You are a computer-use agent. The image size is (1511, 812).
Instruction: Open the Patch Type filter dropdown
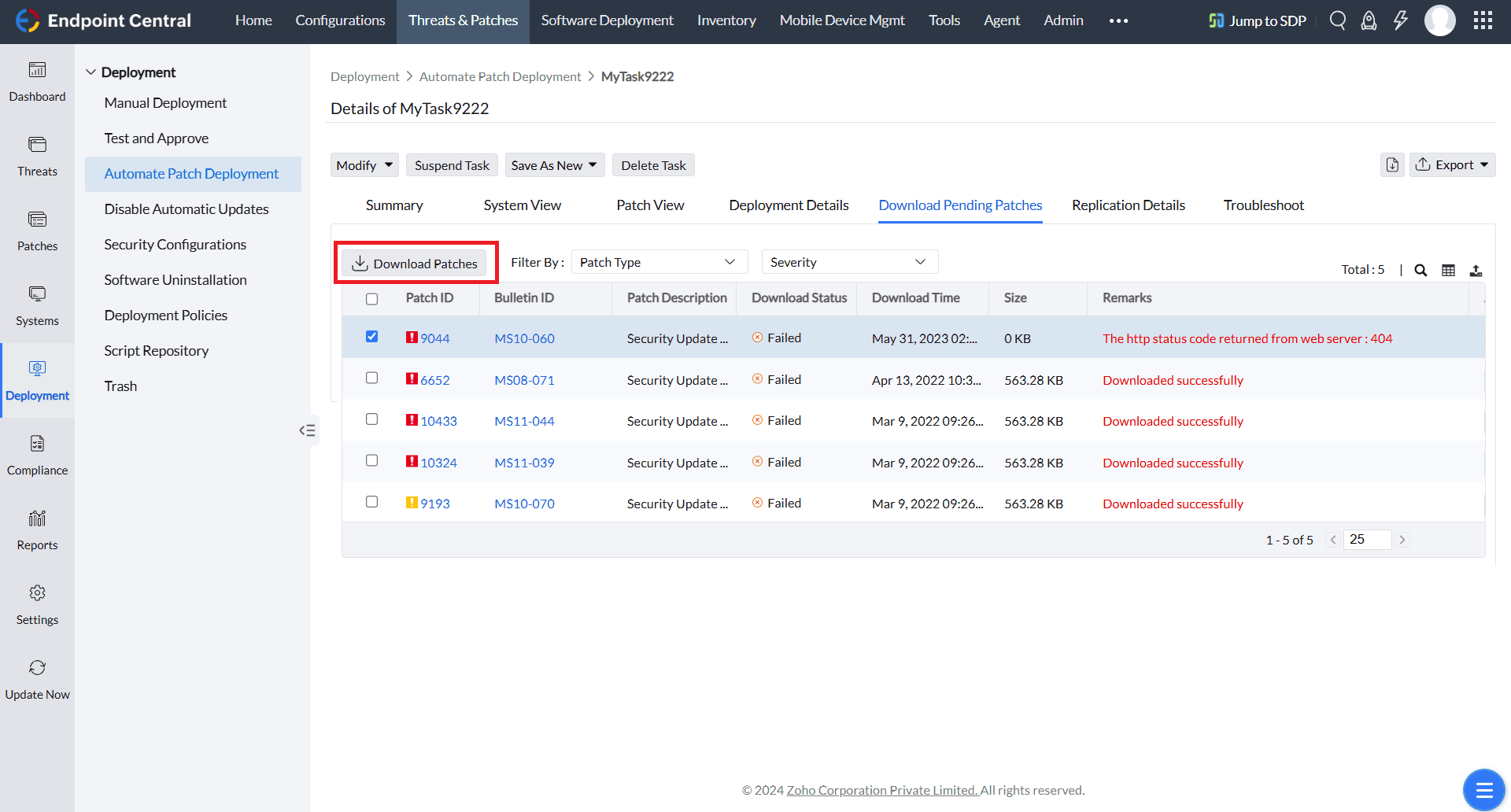point(659,262)
